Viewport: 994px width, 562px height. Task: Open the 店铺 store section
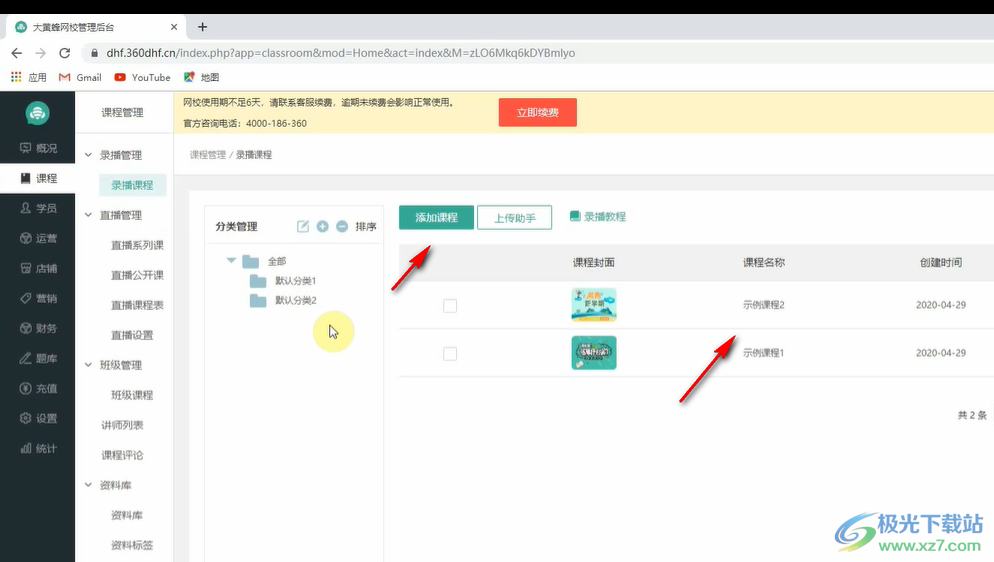(x=38, y=269)
